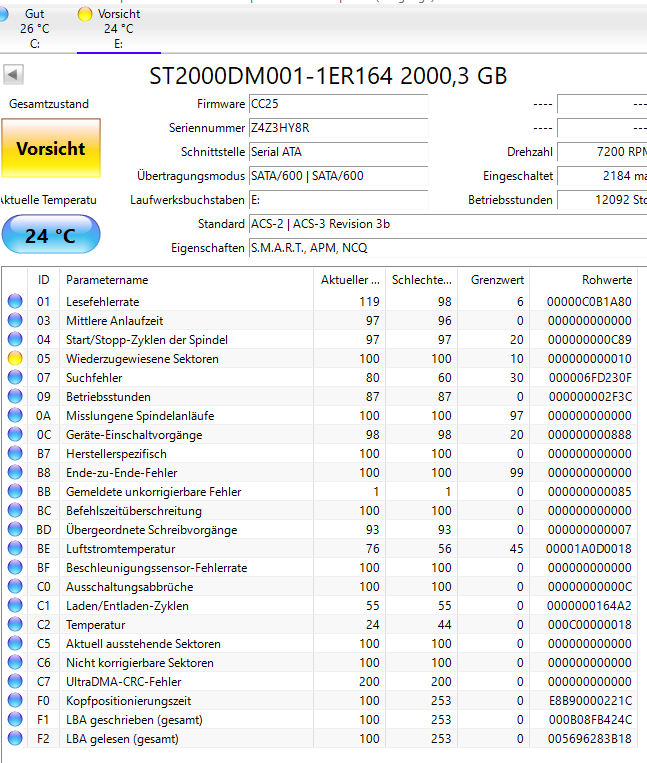
Task: Select the Mittlere Anlaufzeit parameter name
Action: pyautogui.click(x=114, y=321)
